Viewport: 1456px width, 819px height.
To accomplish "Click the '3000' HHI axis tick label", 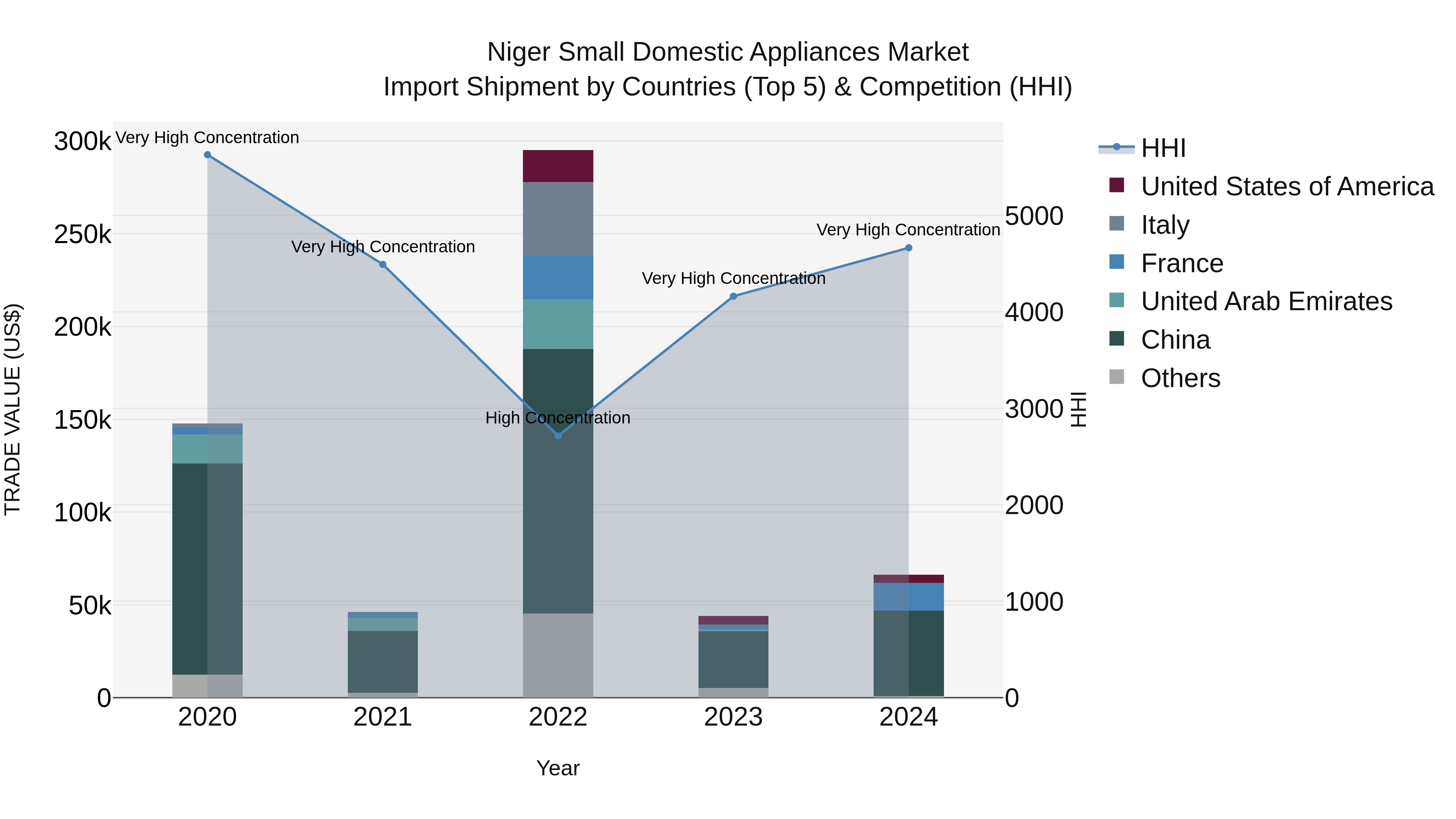I will pos(1034,408).
